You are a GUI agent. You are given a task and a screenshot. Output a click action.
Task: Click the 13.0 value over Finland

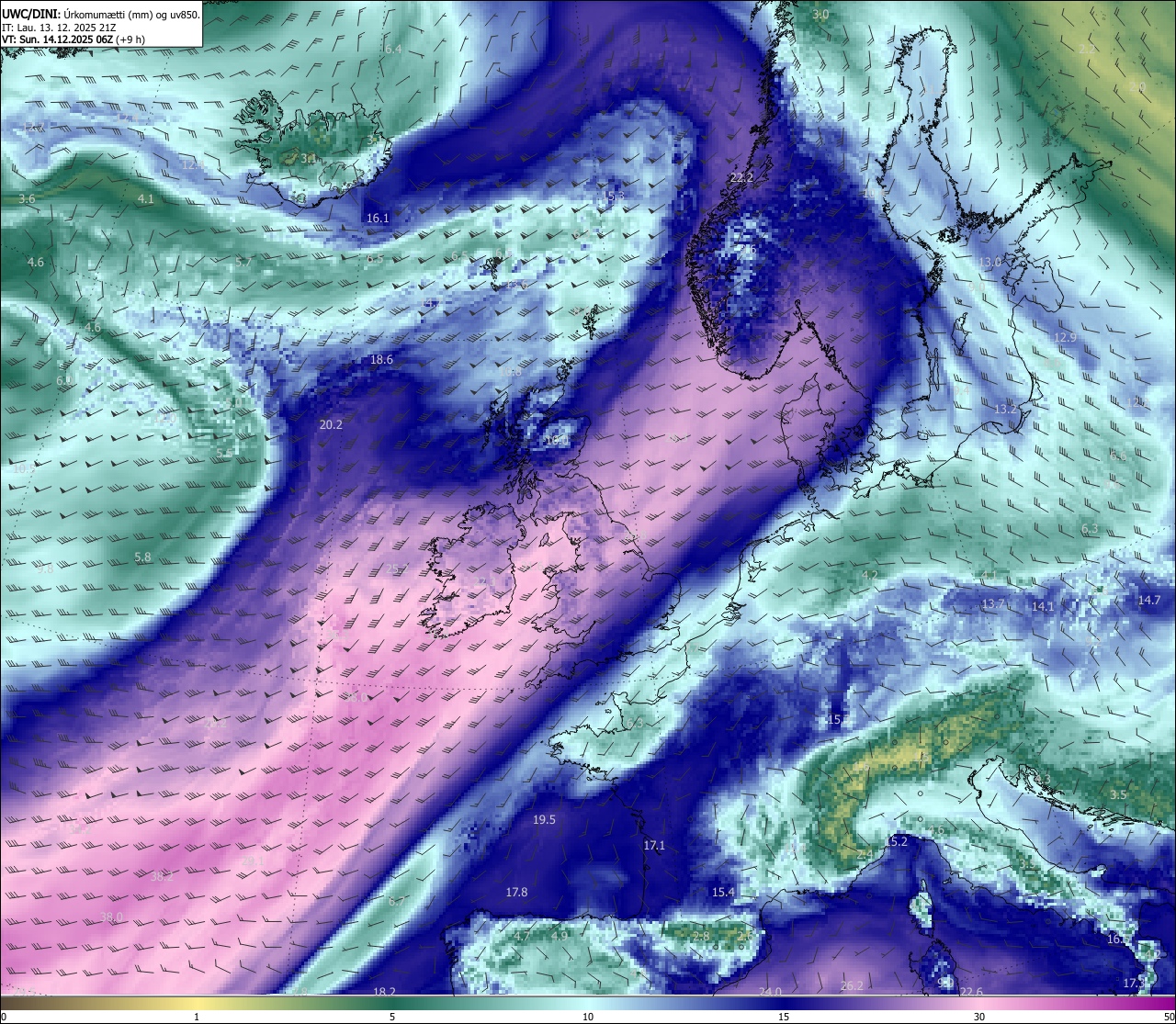[989, 263]
